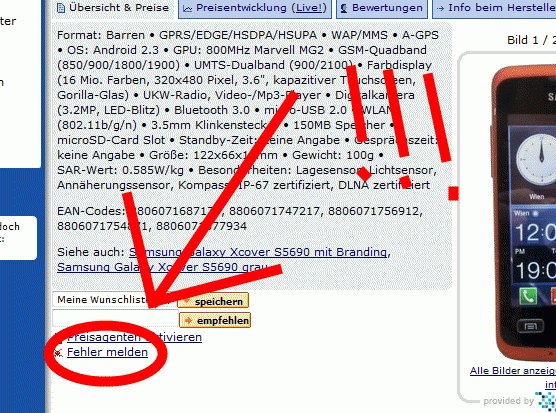The width and height of the screenshot is (556, 413).
Task: Click the empty recommend input field
Action: point(115,318)
